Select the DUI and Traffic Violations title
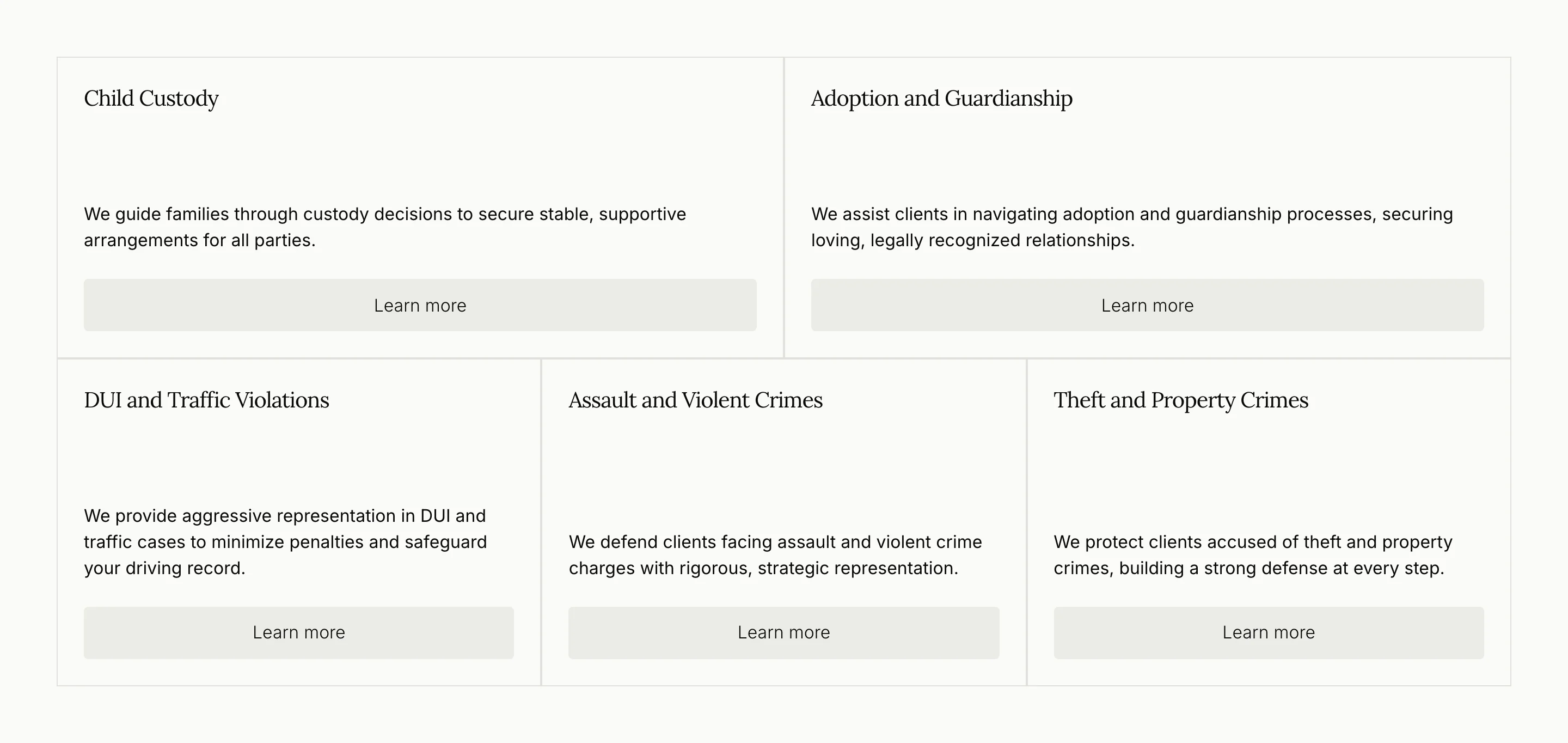 pos(206,400)
